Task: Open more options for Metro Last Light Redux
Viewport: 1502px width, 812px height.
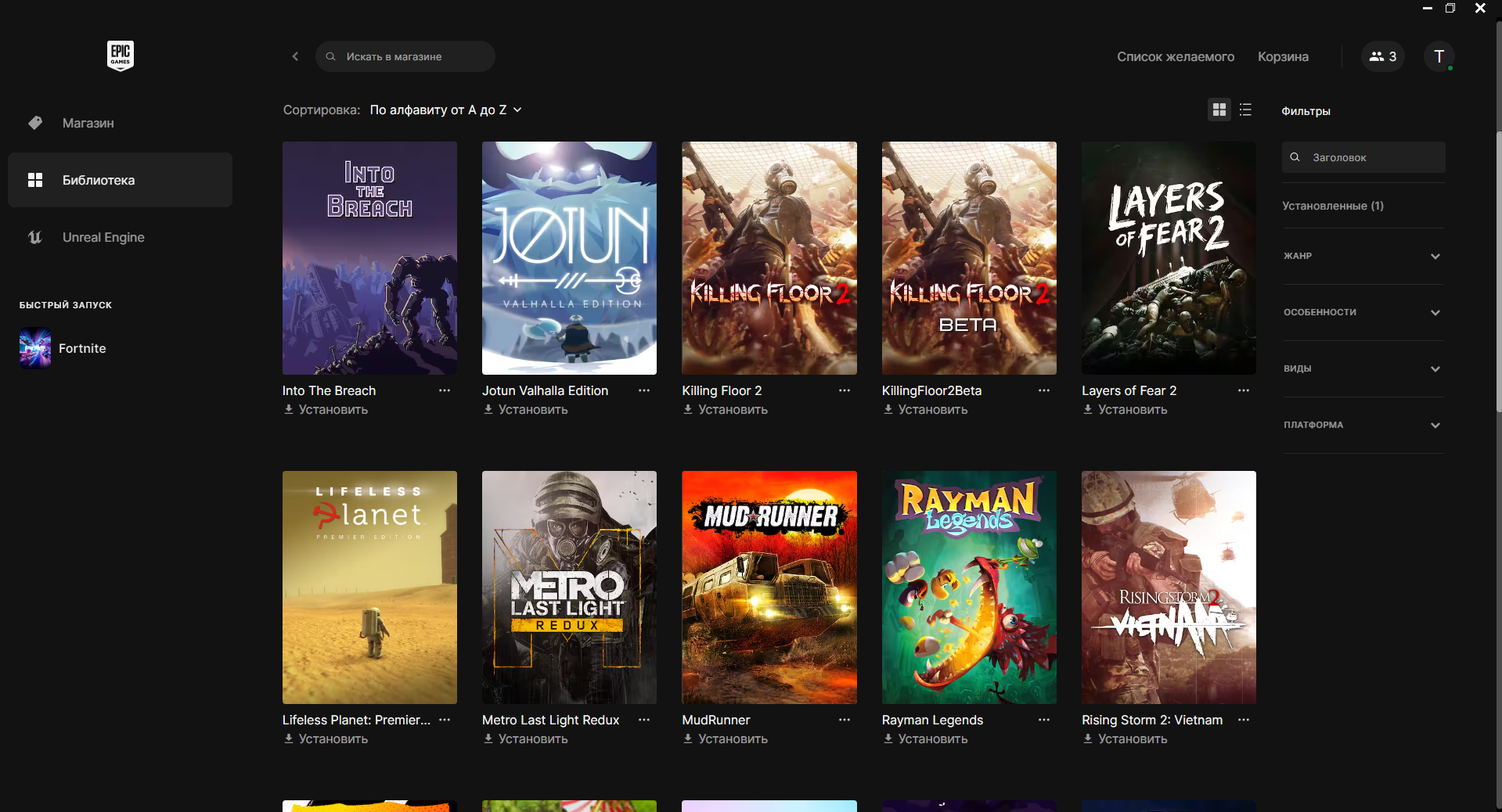Action: [644, 720]
